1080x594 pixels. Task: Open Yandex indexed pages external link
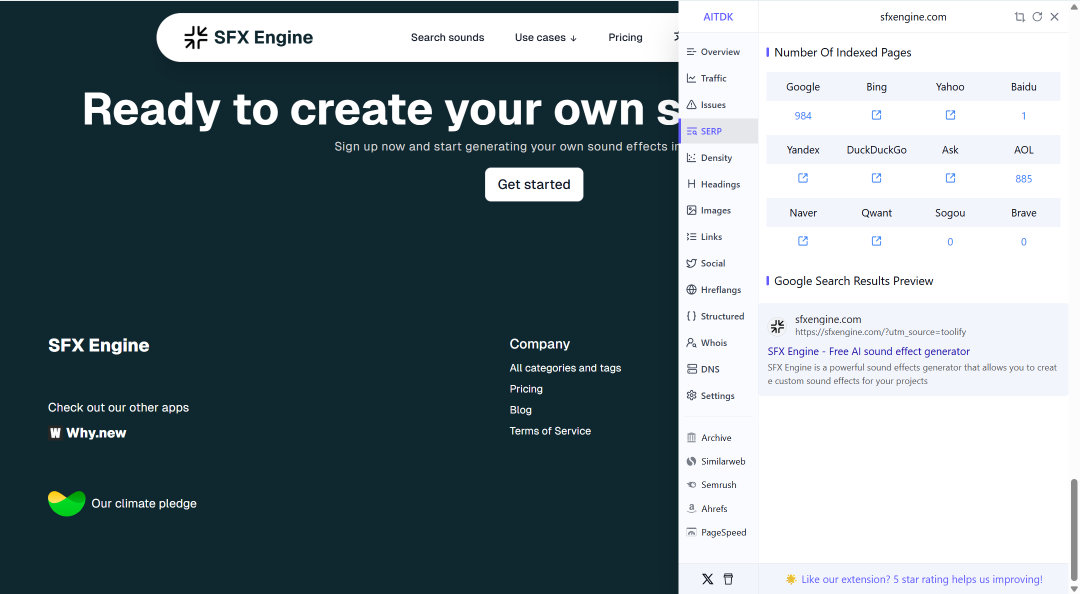point(802,178)
